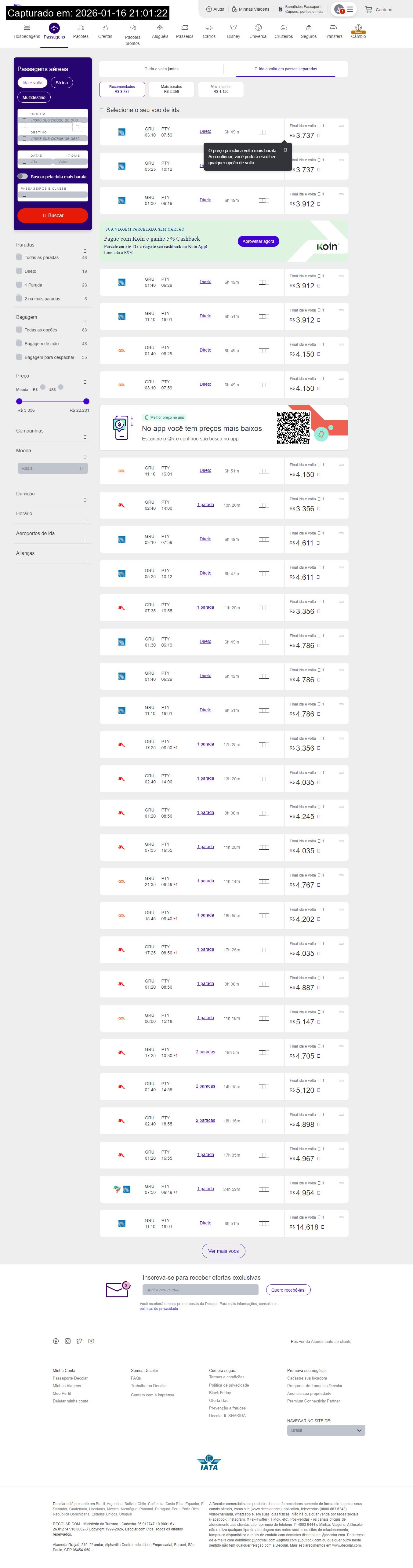Open the Disney section icon

[234, 28]
